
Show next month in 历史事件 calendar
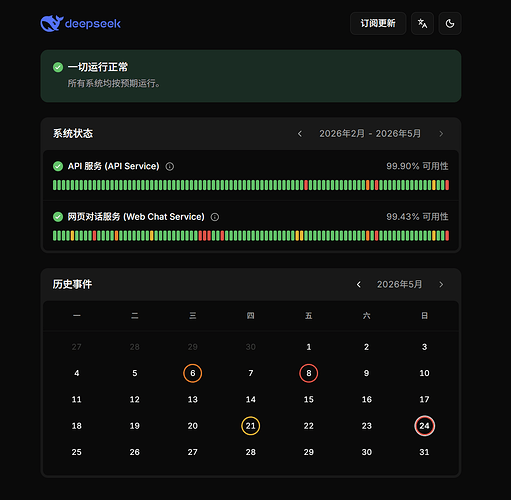441,284
